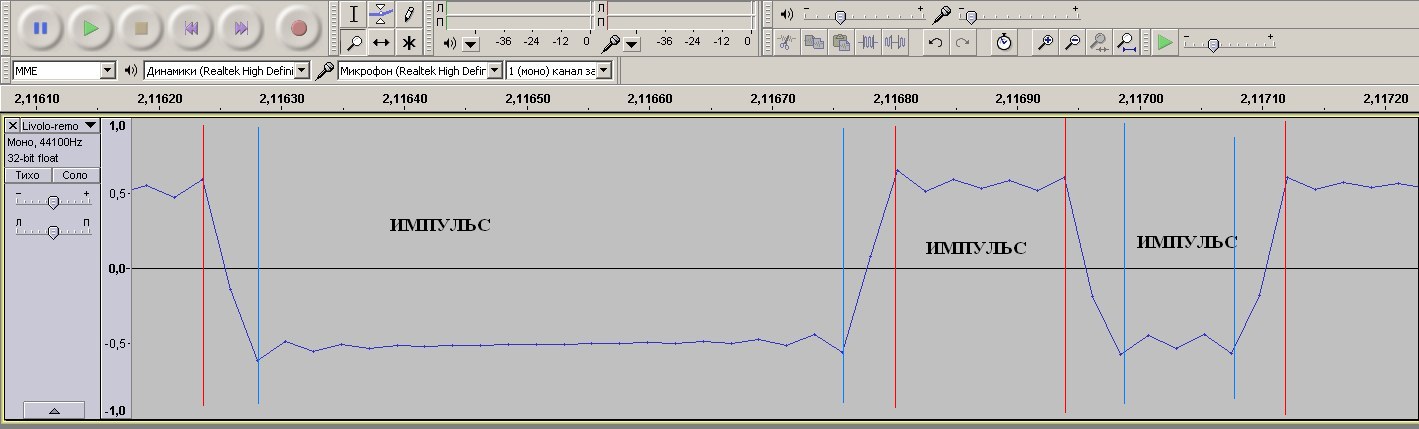This screenshot has height=429, width=1419.
Task: Click the output speaker icon in device toolbar
Action: [x=130, y=71]
